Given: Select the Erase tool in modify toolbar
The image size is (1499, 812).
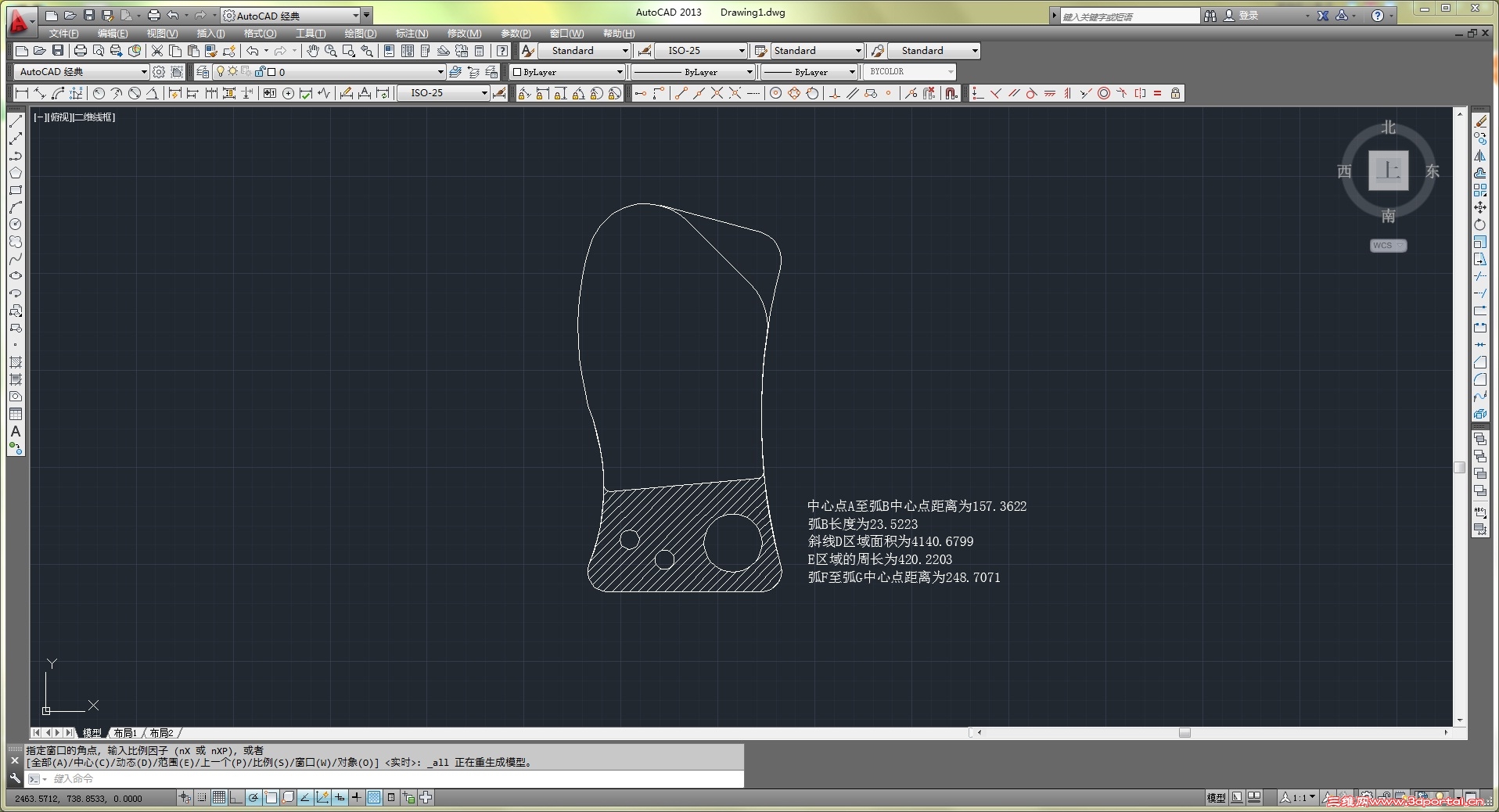Looking at the screenshot, I should tap(1480, 121).
